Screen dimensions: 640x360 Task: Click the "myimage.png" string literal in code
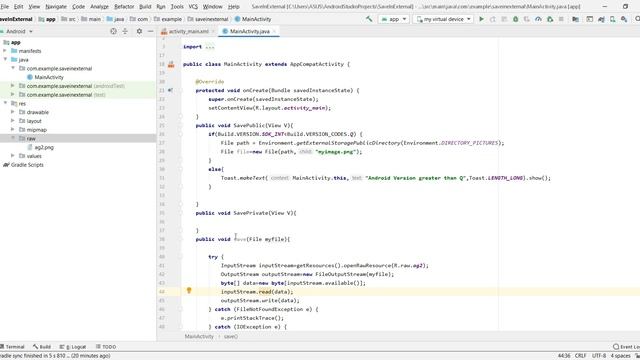coord(337,151)
